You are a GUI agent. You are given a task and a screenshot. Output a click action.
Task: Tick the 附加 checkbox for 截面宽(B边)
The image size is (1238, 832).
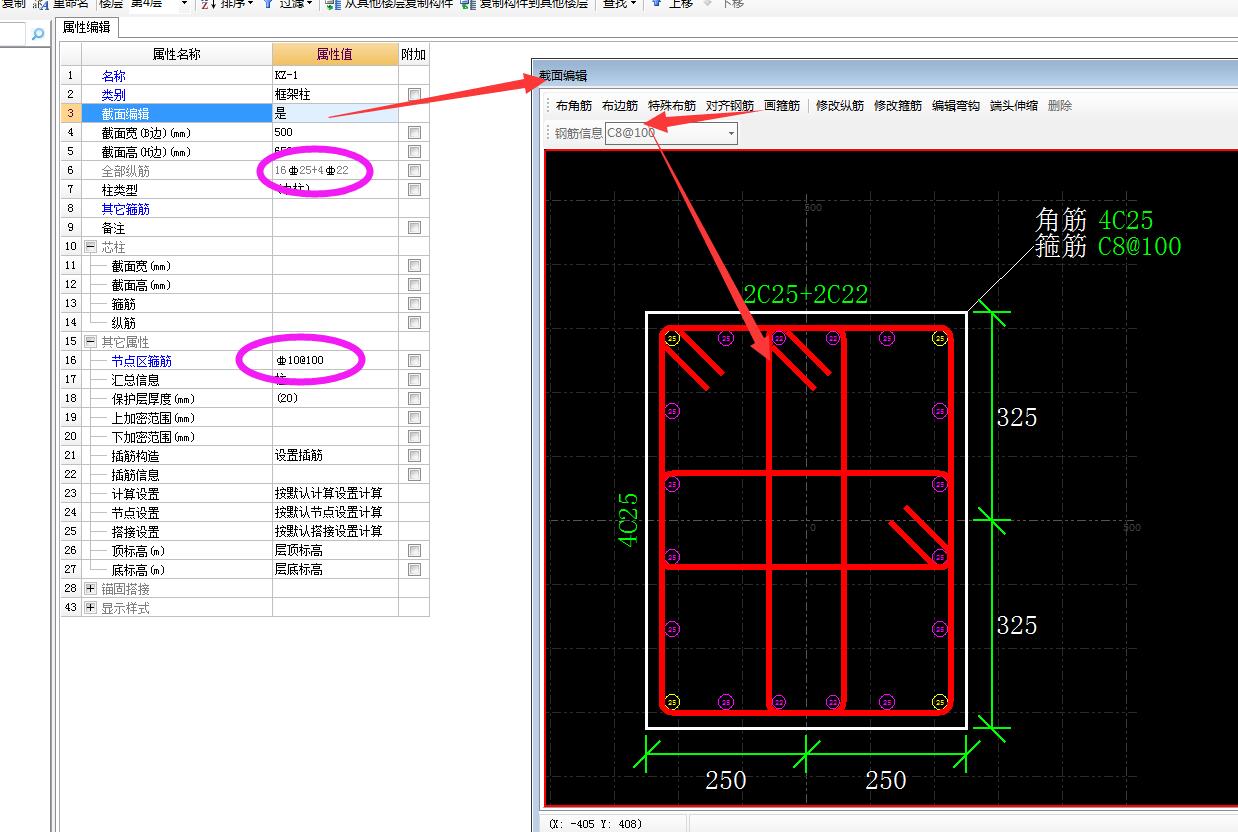[x=414, y=132]
